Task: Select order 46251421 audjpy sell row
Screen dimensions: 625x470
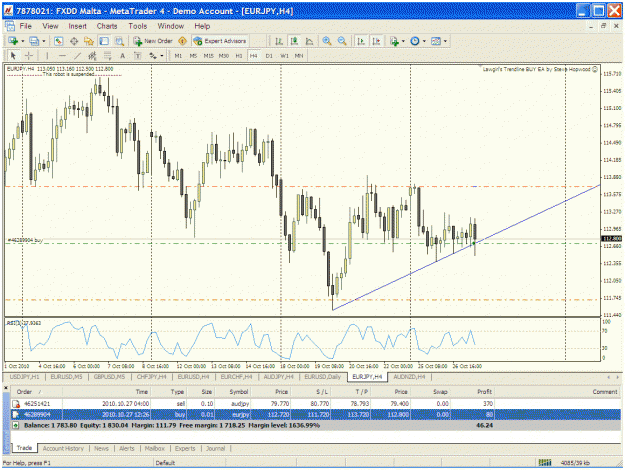Action: coord(315,404)
